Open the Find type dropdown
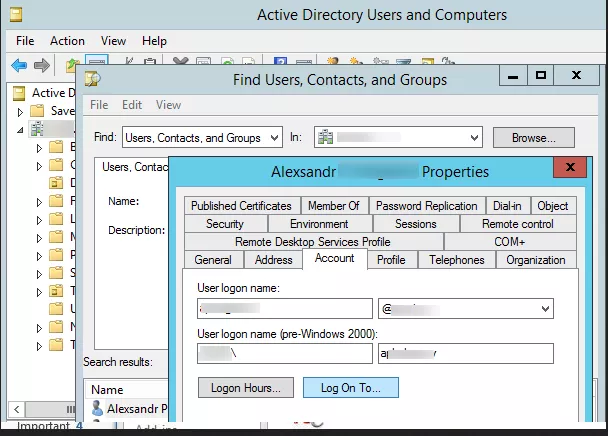 (x=274, y=137)
